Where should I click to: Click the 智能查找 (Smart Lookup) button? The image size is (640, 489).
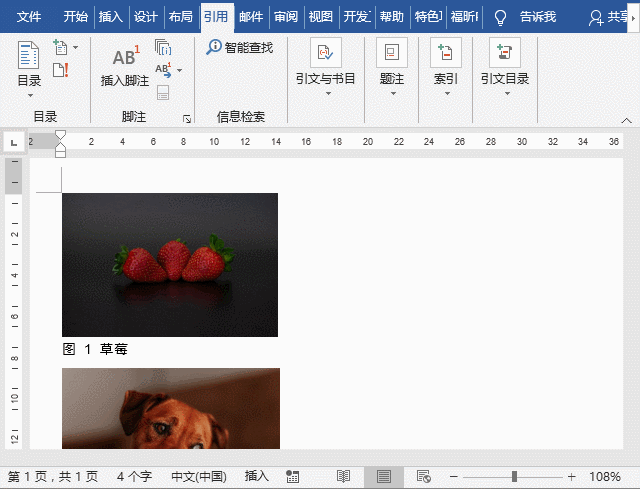click(x=240, y=47)
